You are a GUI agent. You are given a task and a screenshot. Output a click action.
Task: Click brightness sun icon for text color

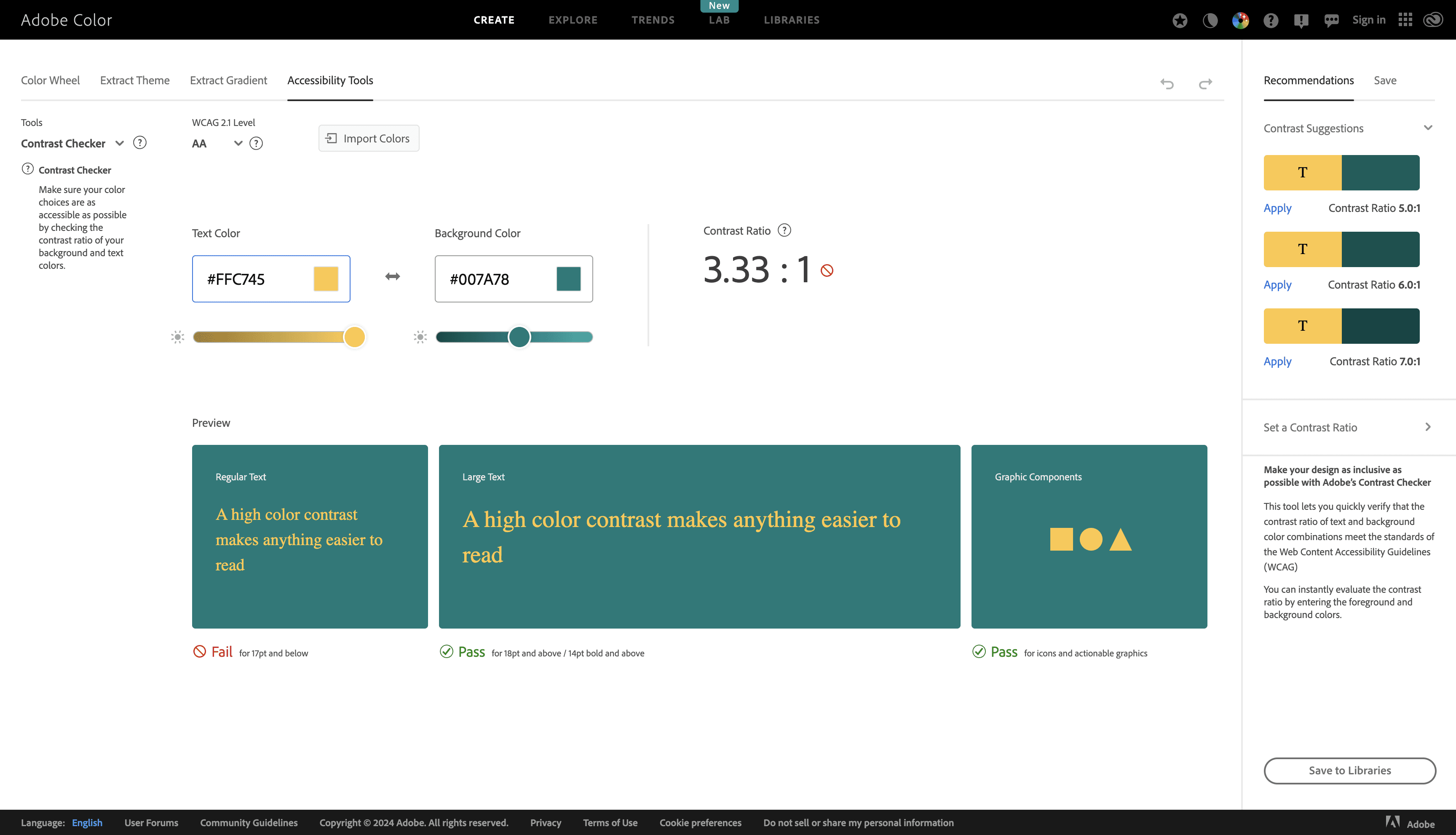(178, 337)
